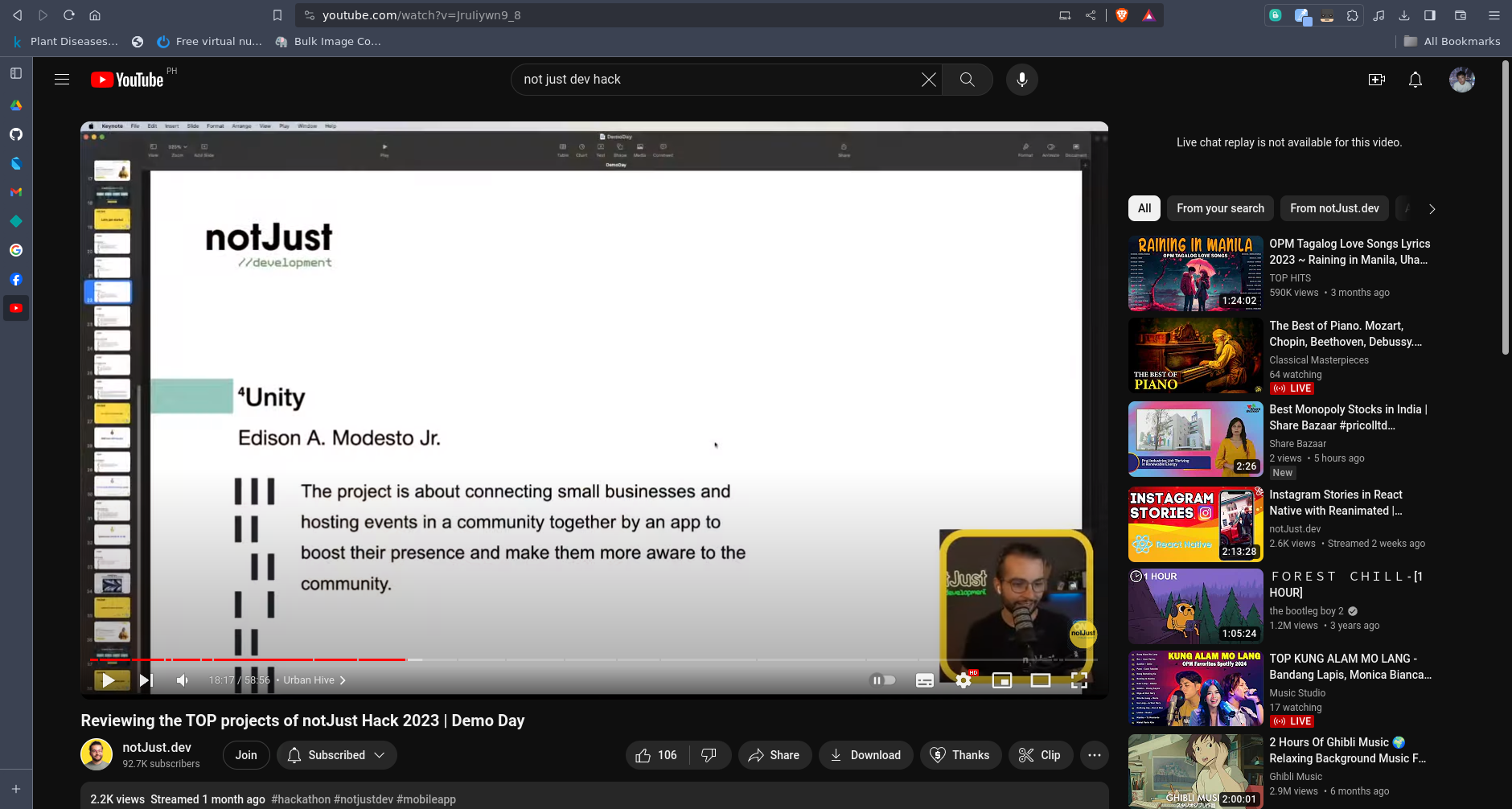Open the YouTube hamburger guide menu
This screenshot has height=809, width=1512.
(62, 80)
